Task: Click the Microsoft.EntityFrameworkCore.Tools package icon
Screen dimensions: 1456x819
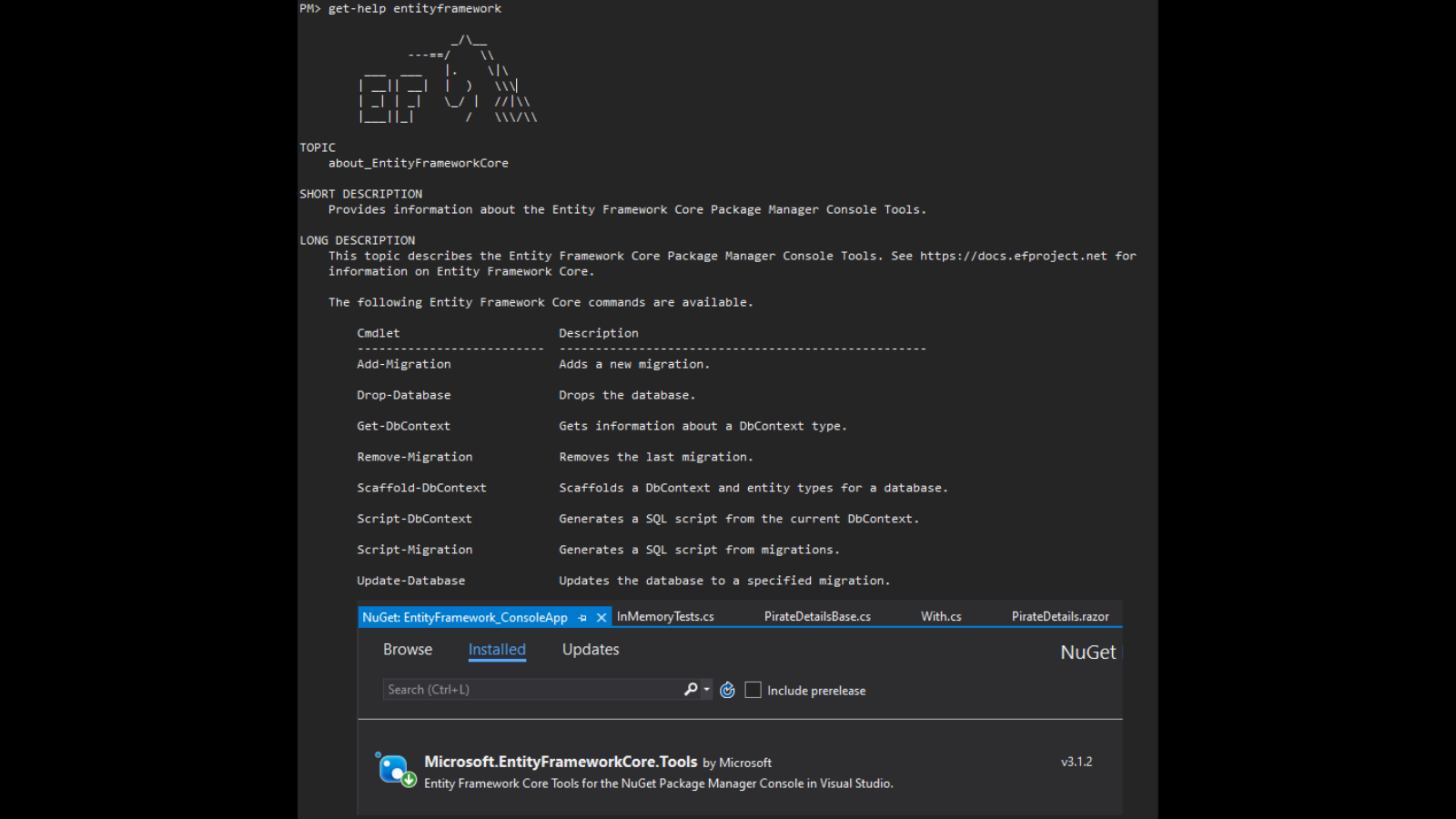Action: tap(396, 770)
